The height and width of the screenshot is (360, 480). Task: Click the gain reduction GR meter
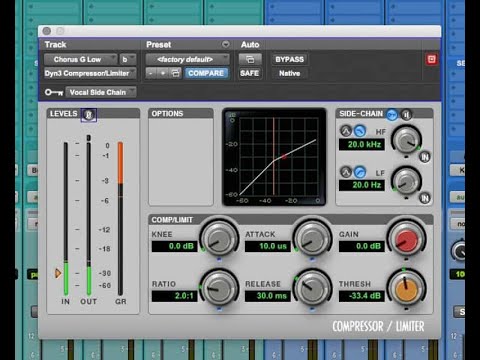[120, 219]
